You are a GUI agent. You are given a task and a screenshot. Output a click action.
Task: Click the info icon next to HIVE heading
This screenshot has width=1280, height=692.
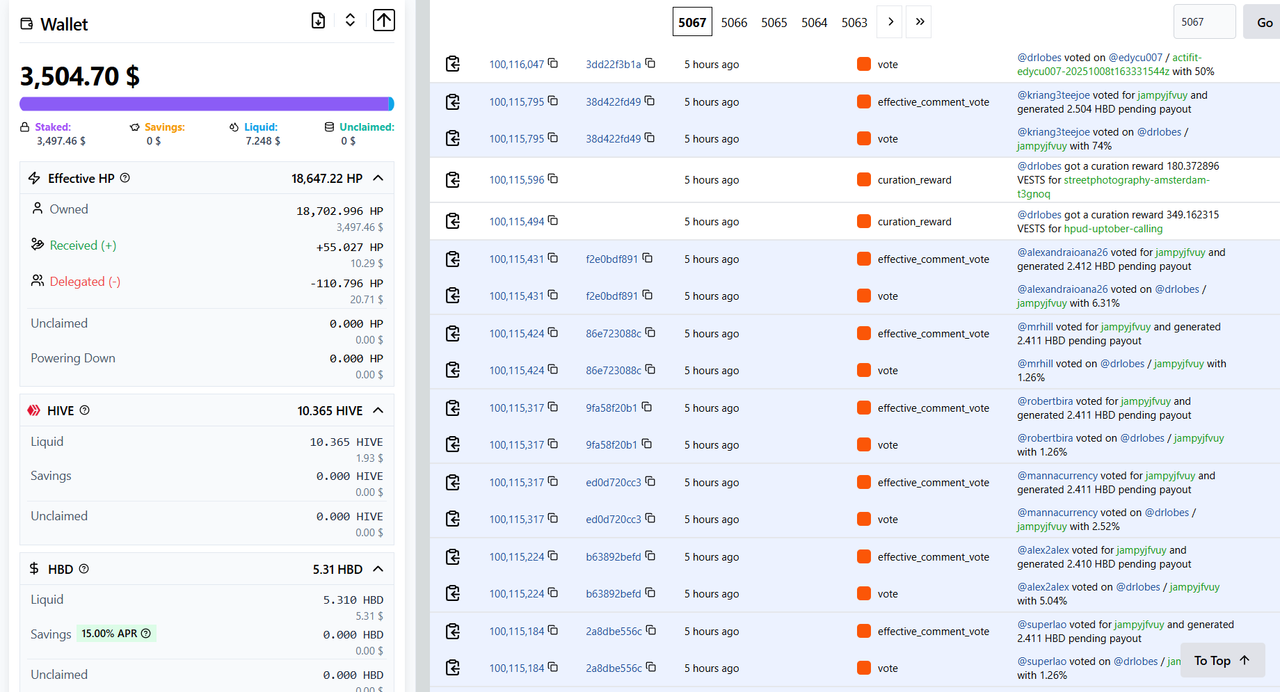pos(85,410)
